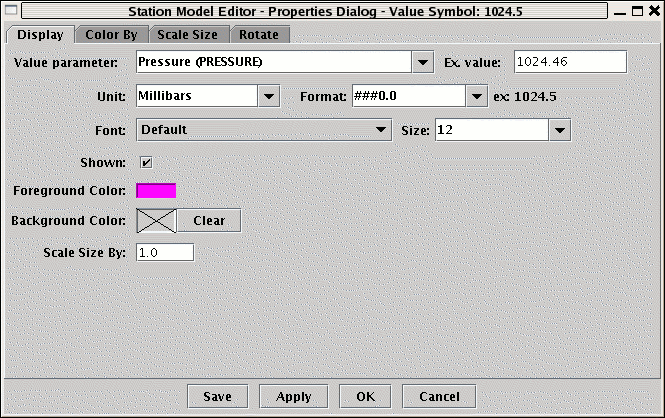The image size is (665, 418).
Task: Click the empty Background Color swatch
Action: (156, 221)
